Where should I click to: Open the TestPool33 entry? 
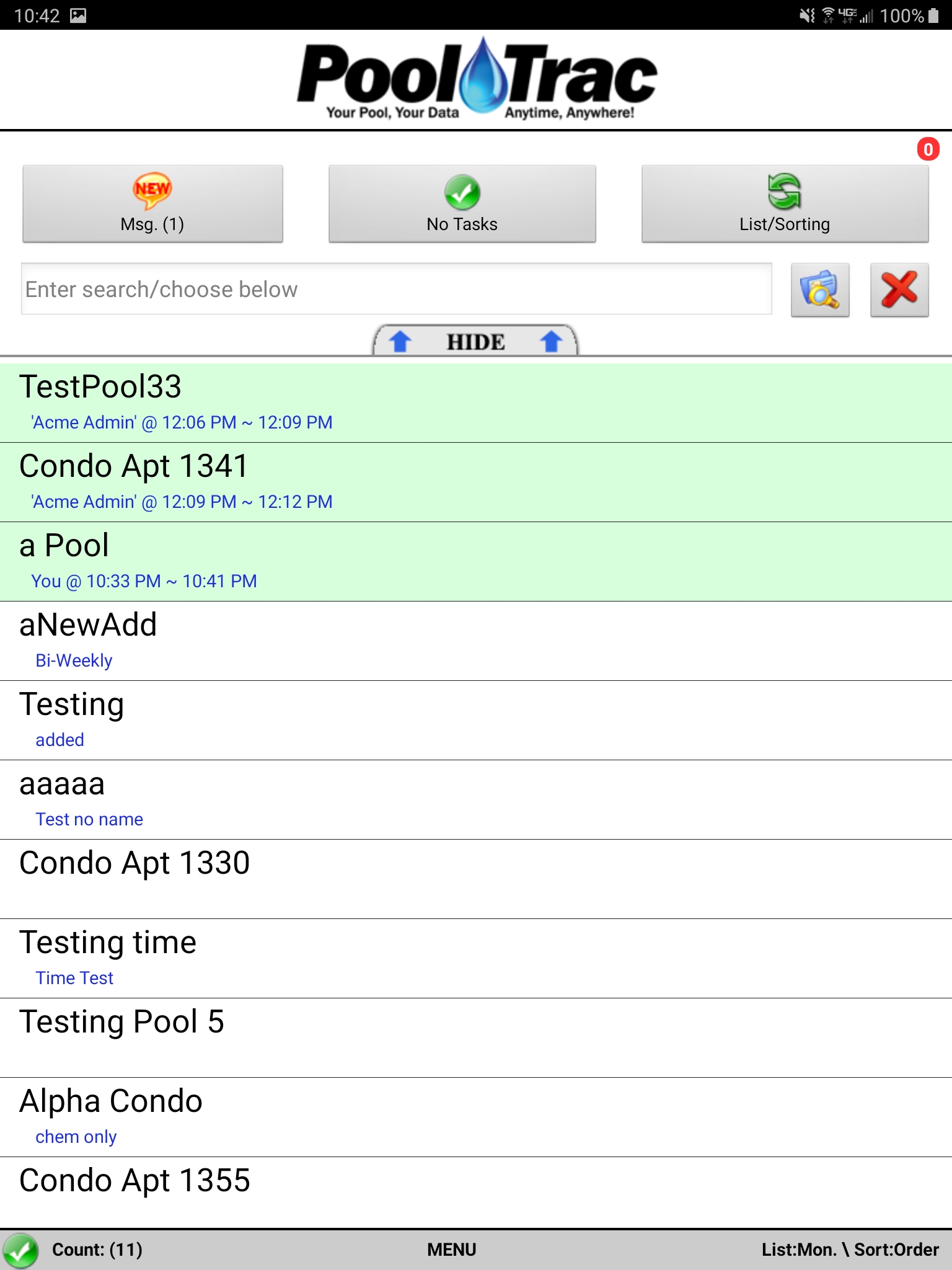coord(476,403)
